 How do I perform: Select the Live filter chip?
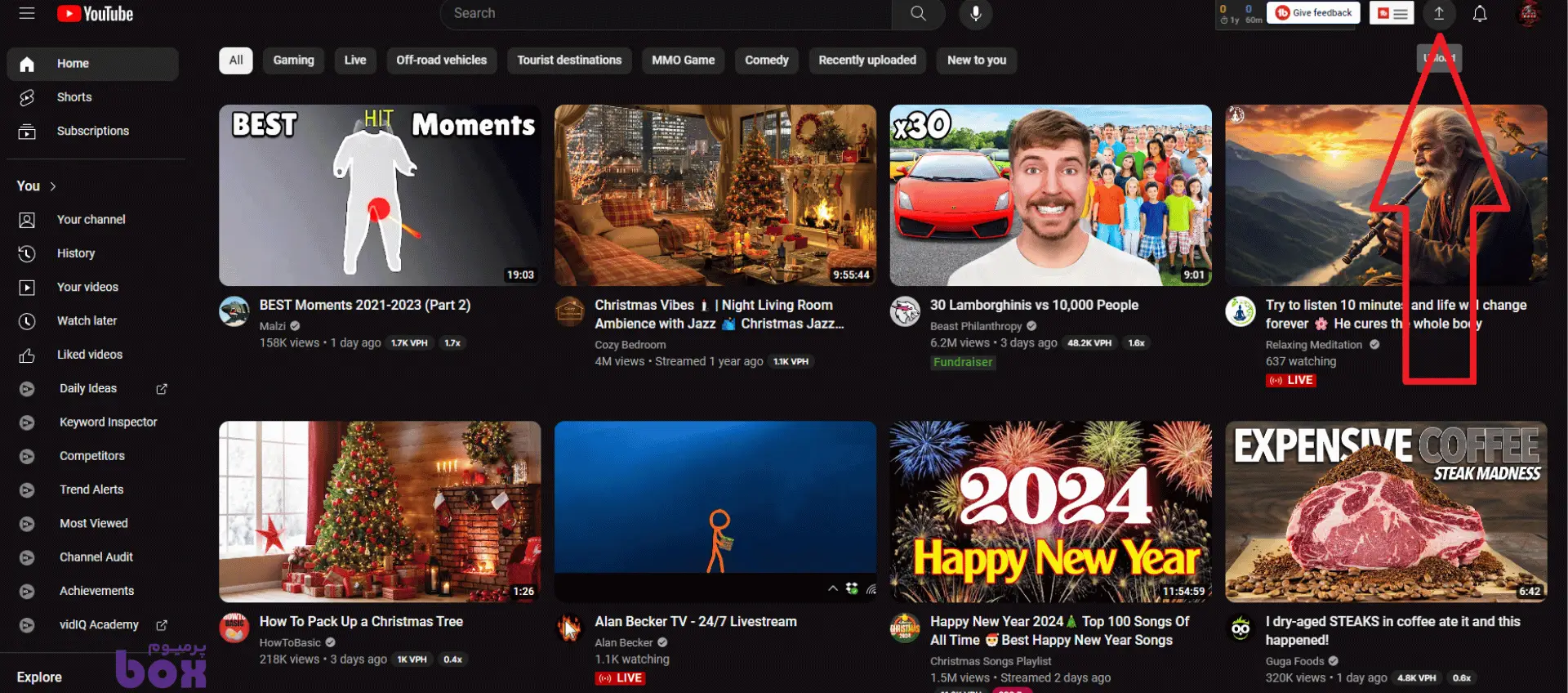[x=355, y=60]
